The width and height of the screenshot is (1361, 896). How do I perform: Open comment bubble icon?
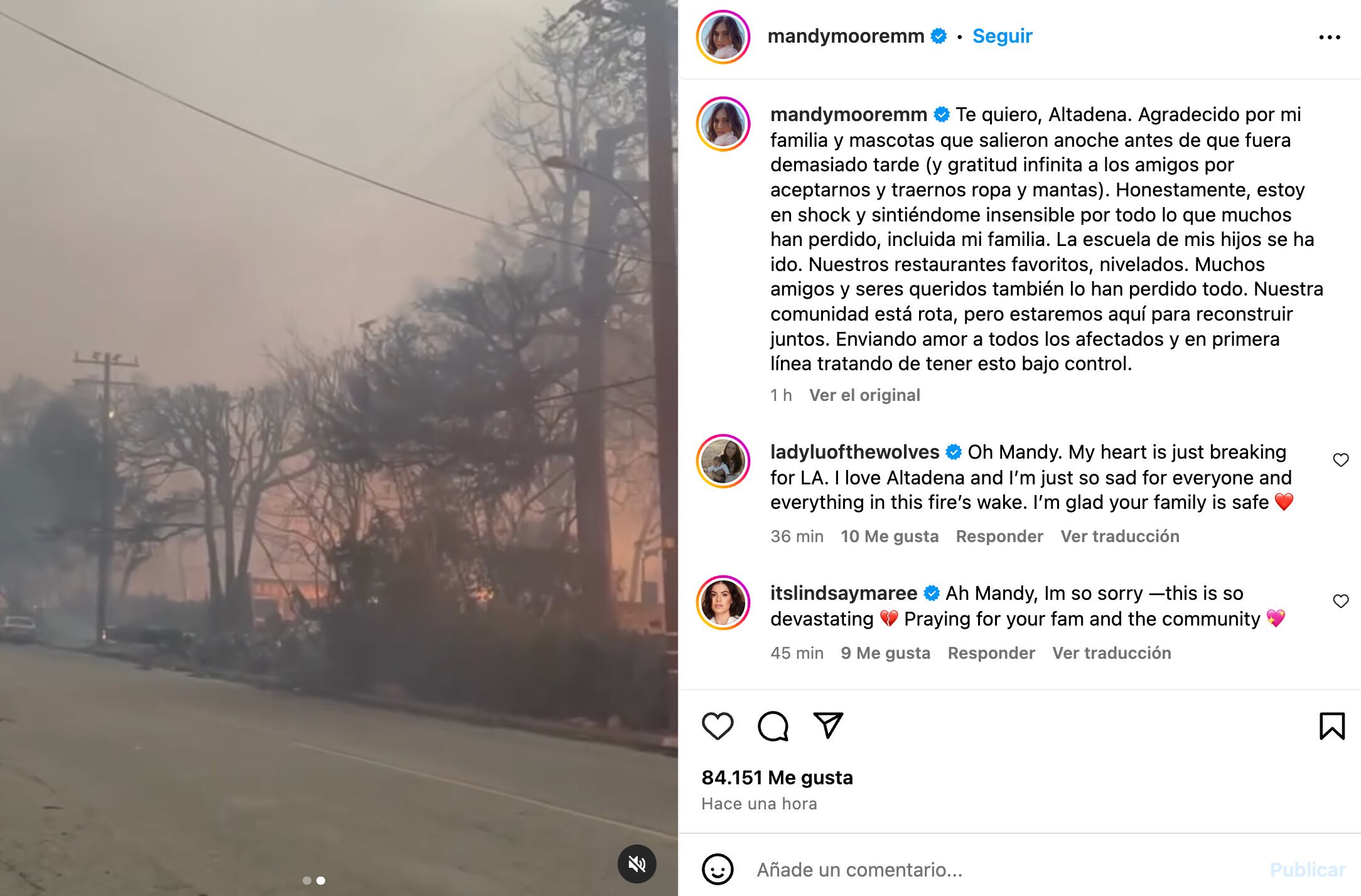(x=773, y=727)
